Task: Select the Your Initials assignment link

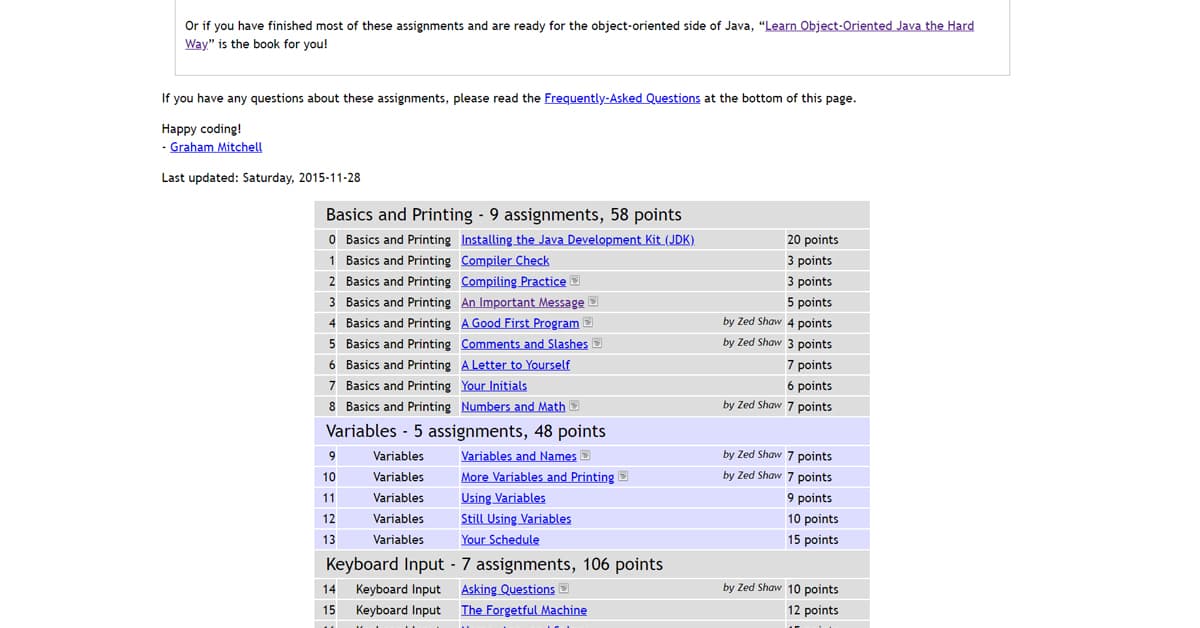Action: tap(494, 386)
